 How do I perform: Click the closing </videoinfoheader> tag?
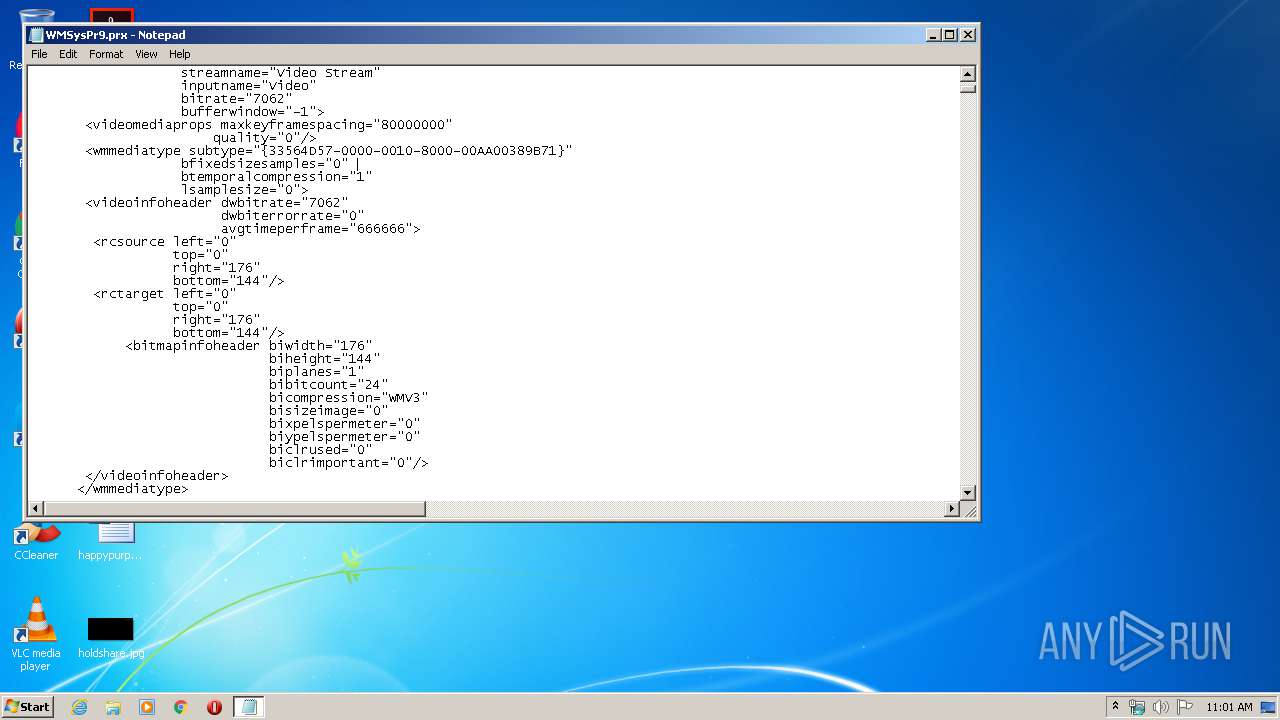[x=156, y=476]
